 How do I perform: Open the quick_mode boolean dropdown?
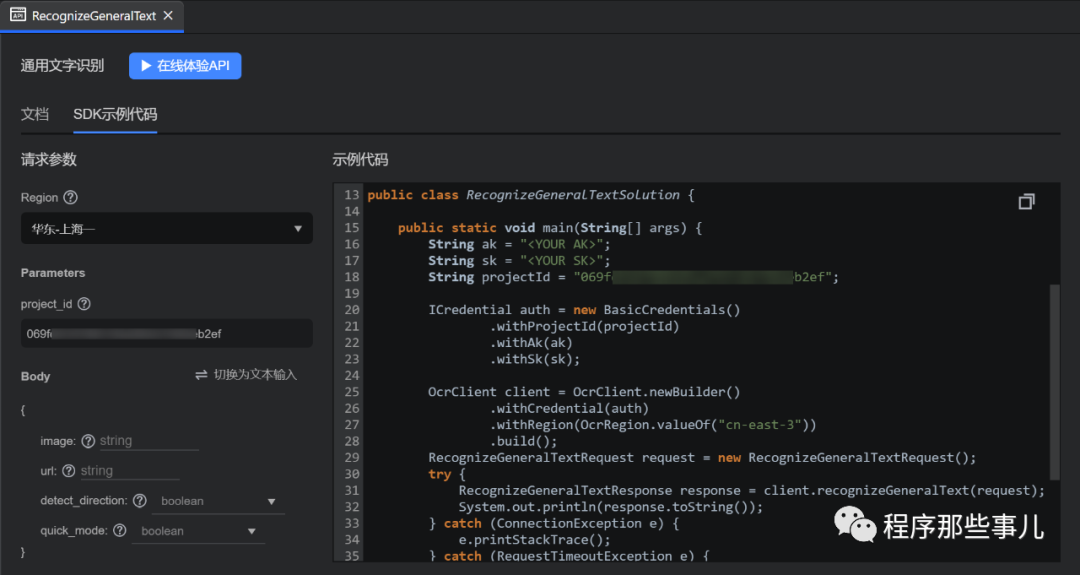pyautogui.click(x=198, y=531)
